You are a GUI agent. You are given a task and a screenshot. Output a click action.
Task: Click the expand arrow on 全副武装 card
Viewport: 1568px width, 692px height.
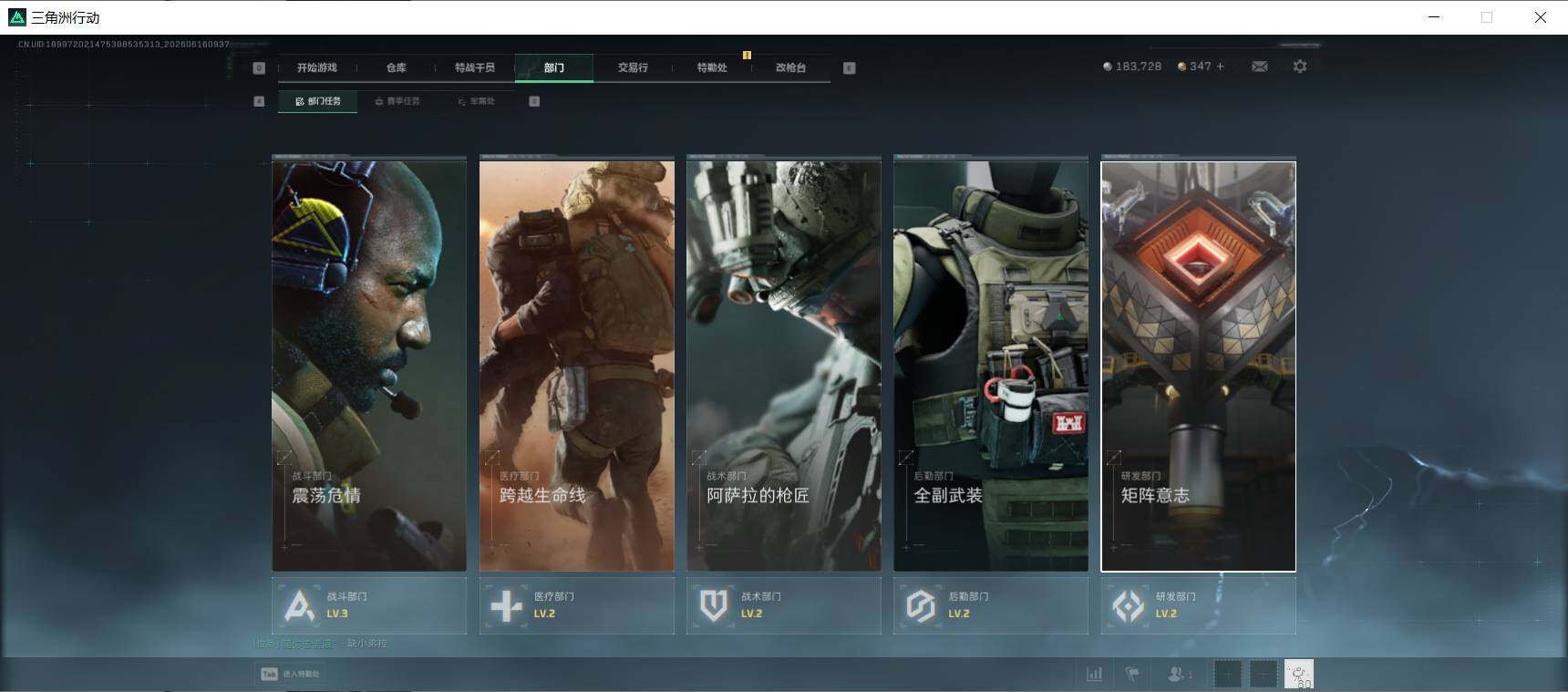(x=906, y=457)
